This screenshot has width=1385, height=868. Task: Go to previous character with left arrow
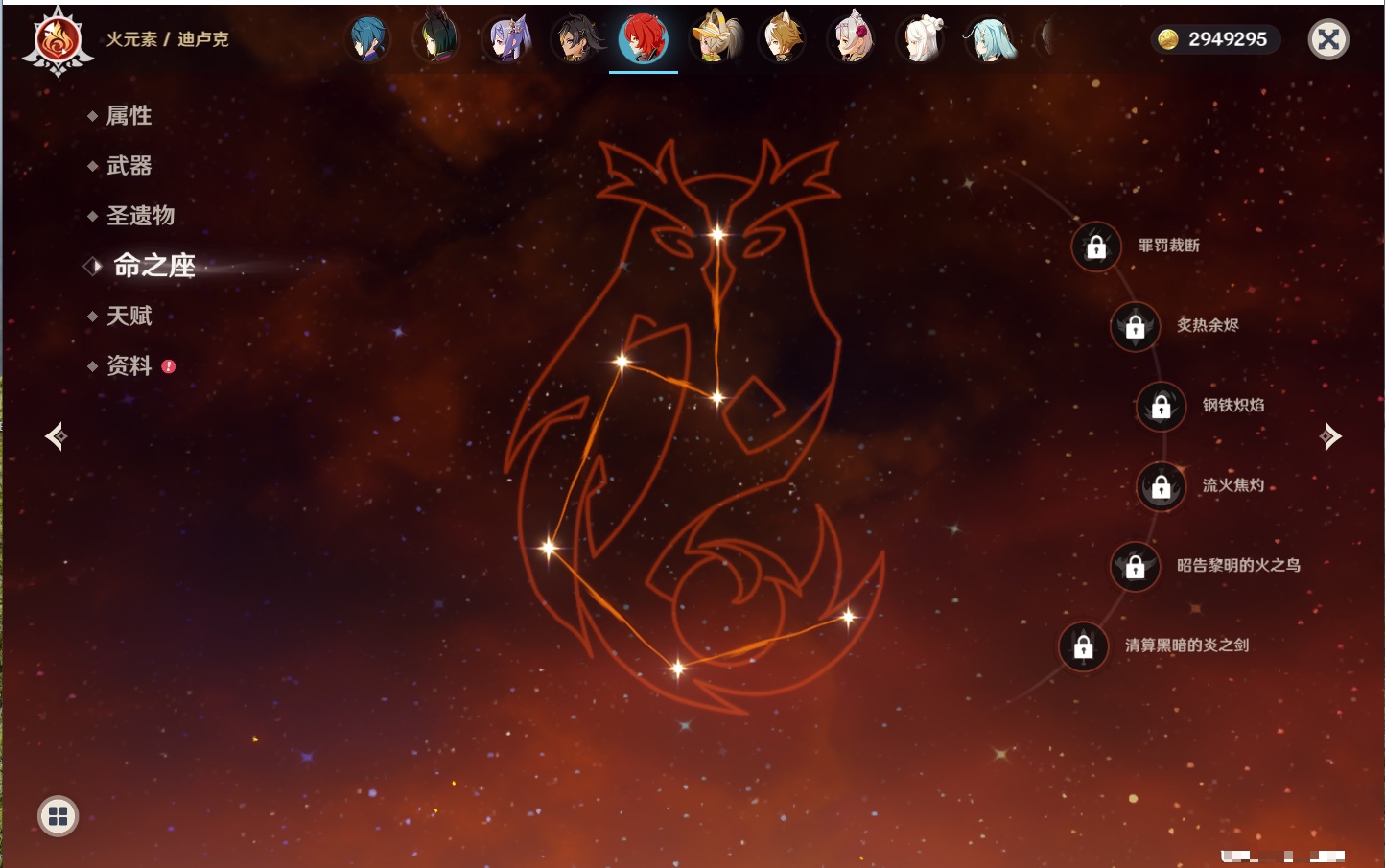click(x=56, y=436)
